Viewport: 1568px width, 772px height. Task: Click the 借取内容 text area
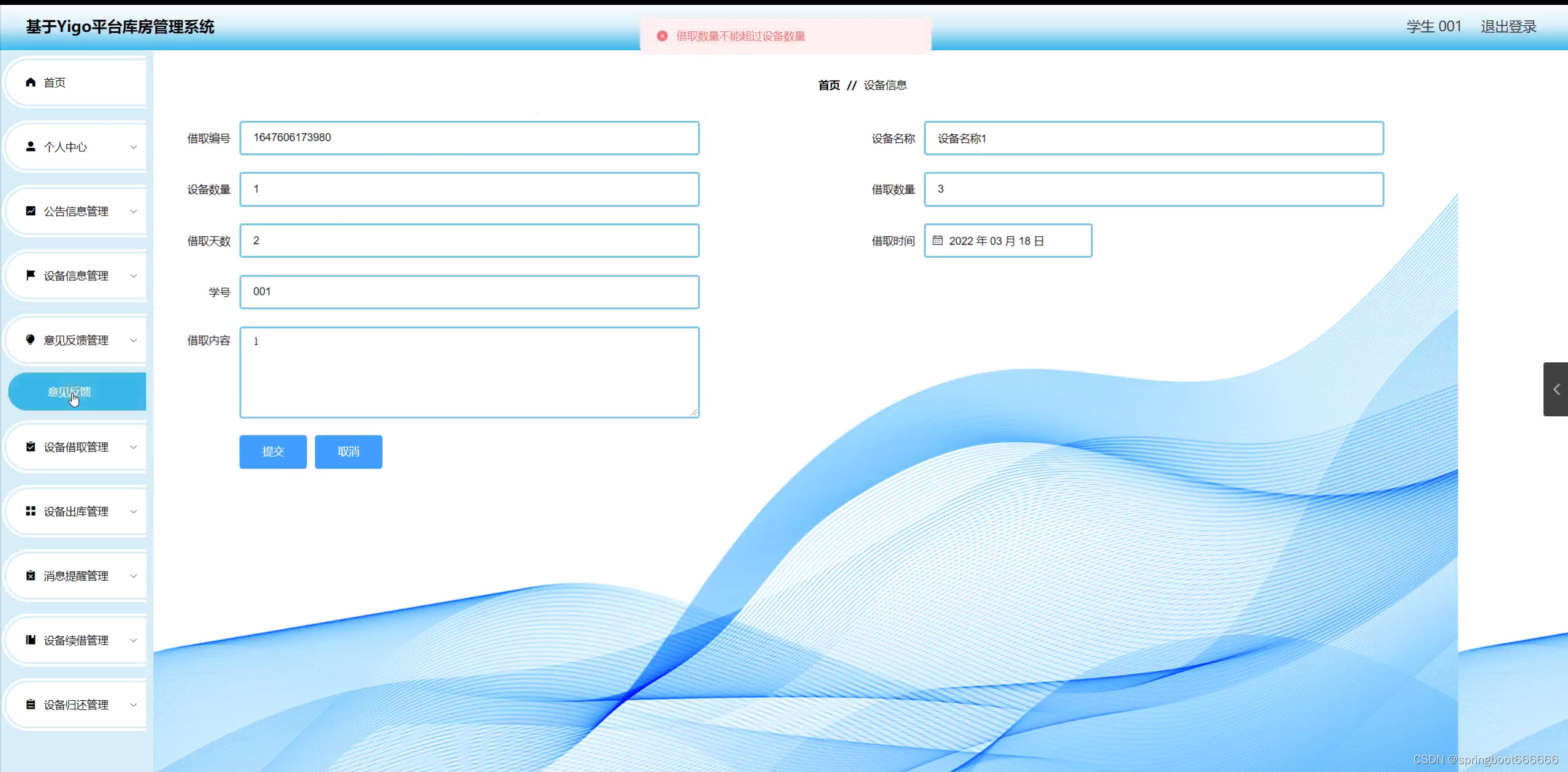pyautogui.click(x=469, y=372)
